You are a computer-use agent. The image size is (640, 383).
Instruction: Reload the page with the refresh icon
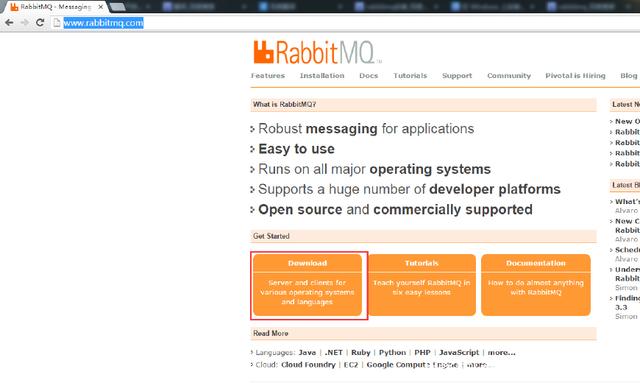[x=40, y=23]
